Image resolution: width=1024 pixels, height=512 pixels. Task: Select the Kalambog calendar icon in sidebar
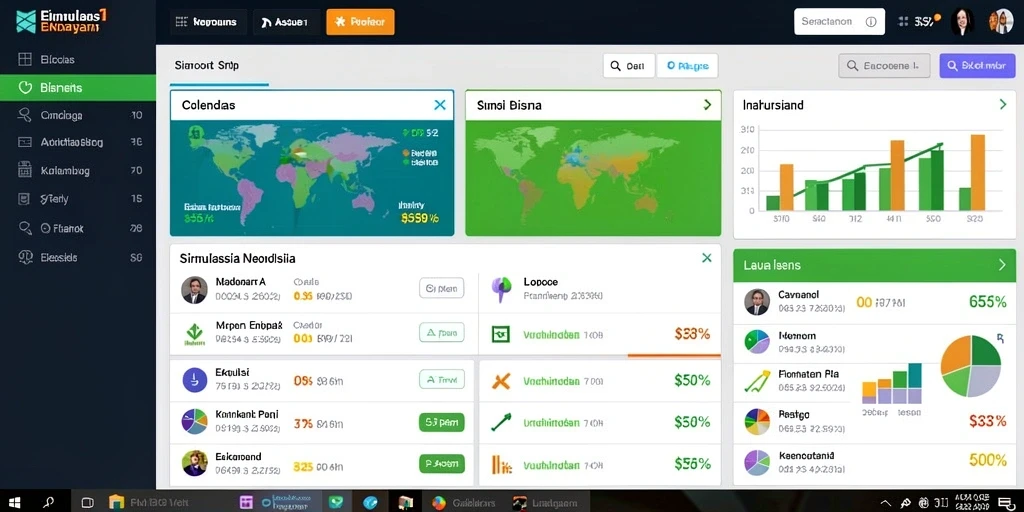[x=25, y=170]
